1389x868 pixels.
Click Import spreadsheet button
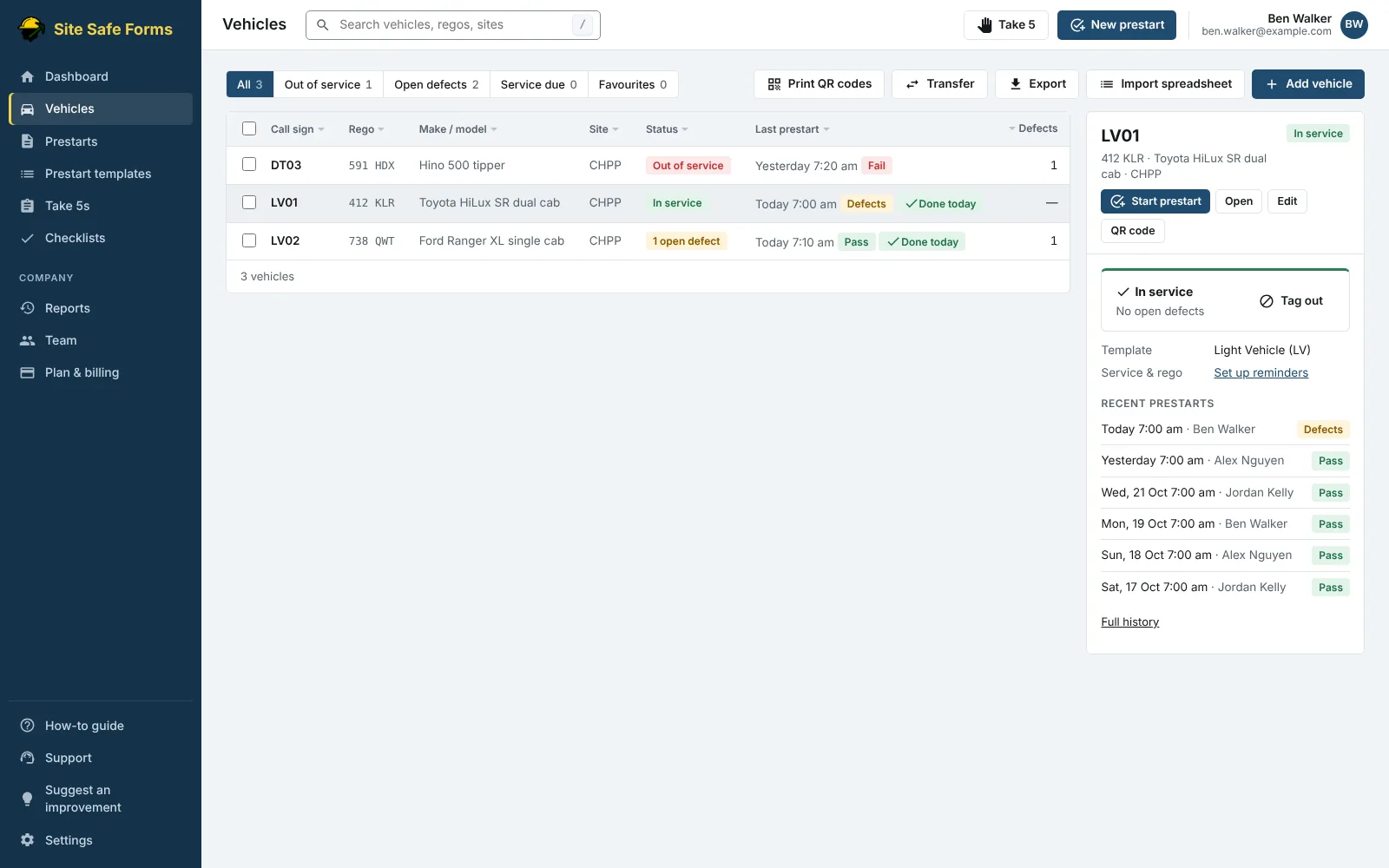click(x=1165, y=84)
